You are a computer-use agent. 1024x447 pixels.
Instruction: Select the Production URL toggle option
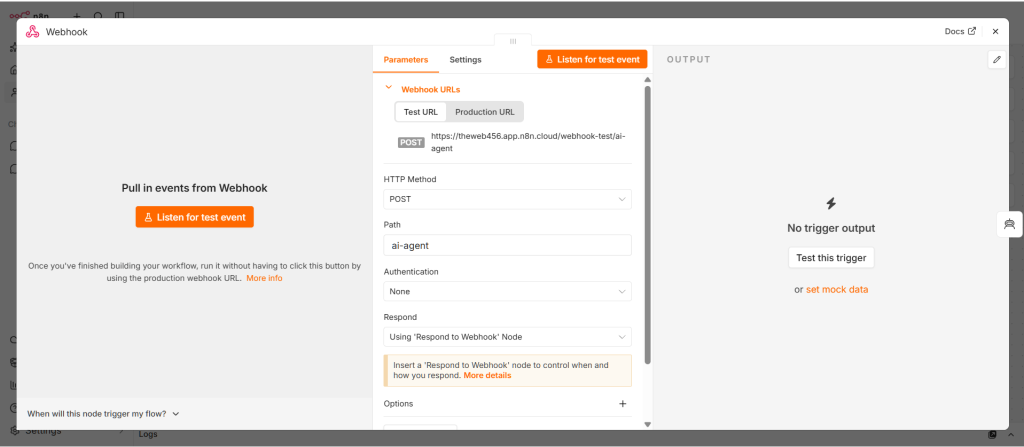click(485, 112)
